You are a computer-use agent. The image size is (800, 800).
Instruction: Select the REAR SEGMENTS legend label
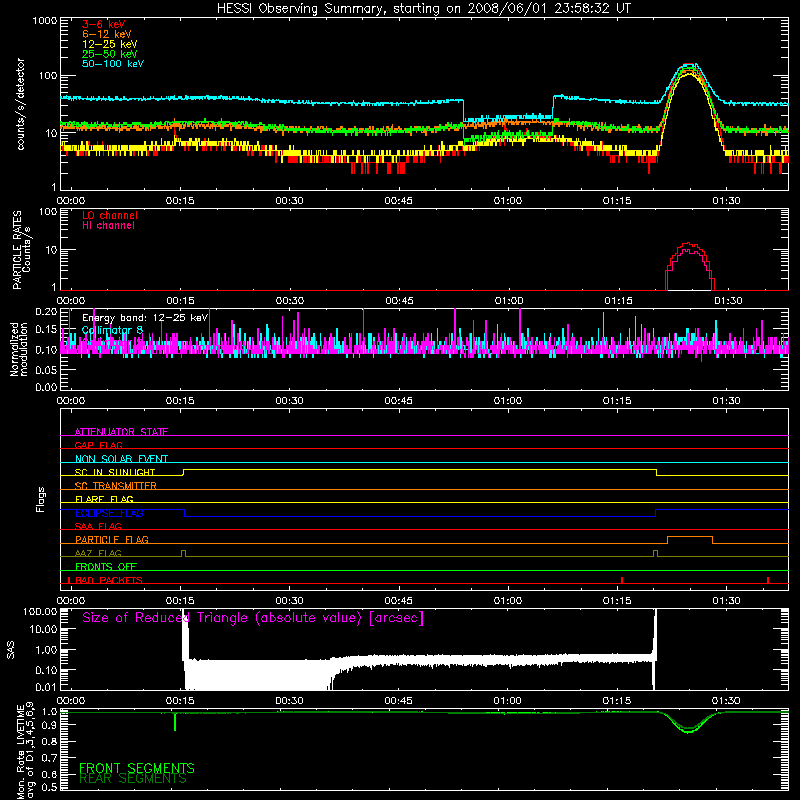pos(133,779)
